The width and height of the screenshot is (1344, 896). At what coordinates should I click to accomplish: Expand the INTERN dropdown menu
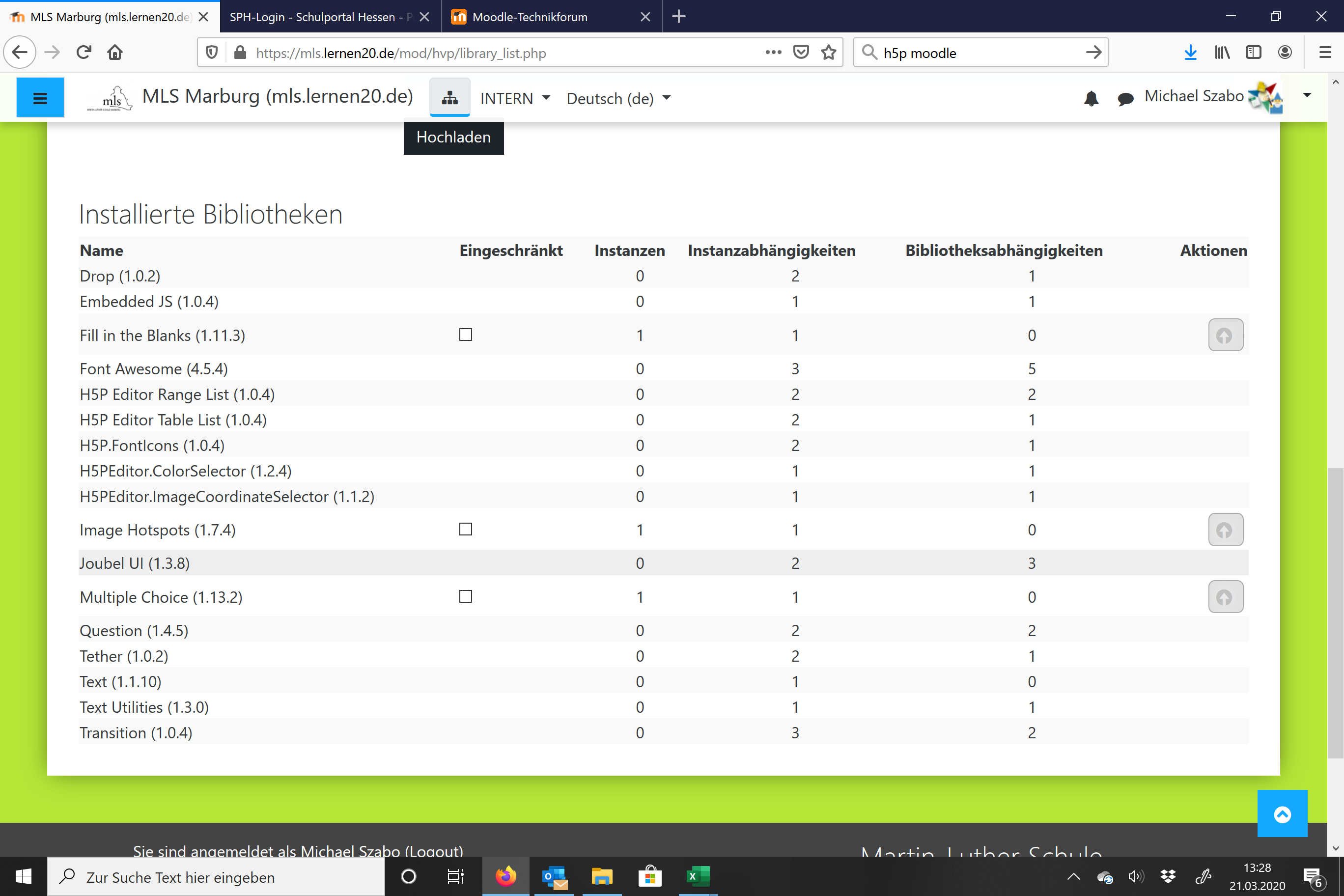[x=515, y=98]
